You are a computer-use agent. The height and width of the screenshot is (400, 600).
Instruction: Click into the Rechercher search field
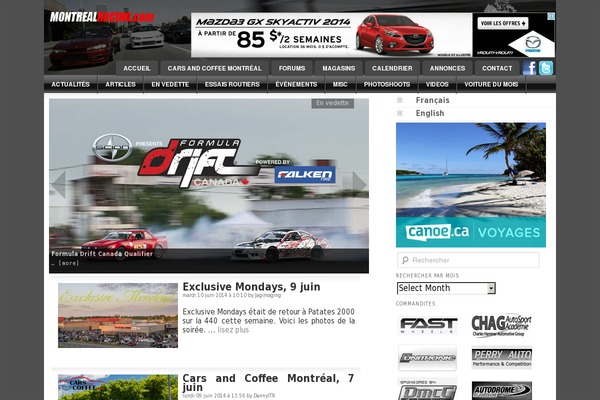pos(468,260)
